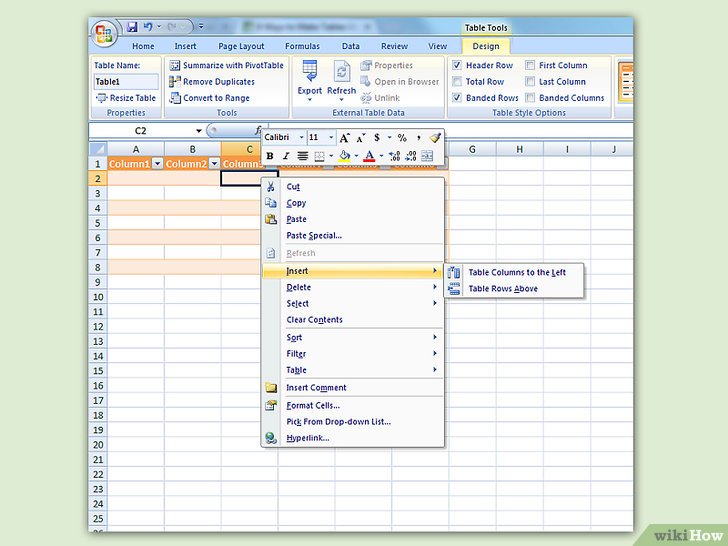The height and width of the screenshot is (546, 728).
Task: Apply the comma style format
Action: tap(419, 138)
